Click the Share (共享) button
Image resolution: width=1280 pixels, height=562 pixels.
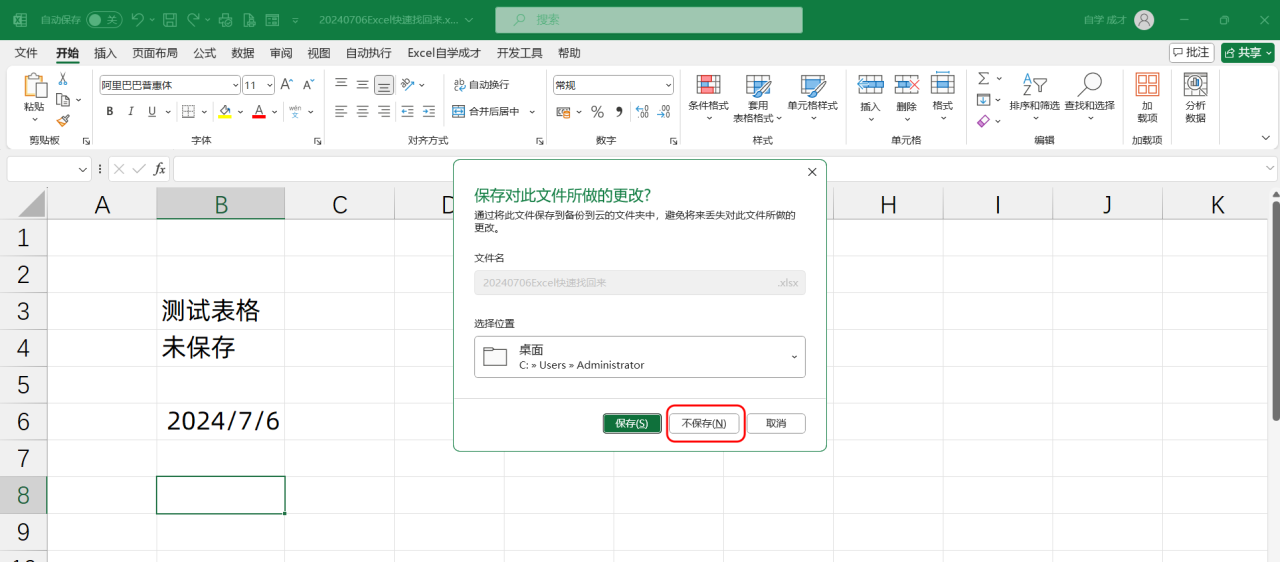coord(1247,53)
